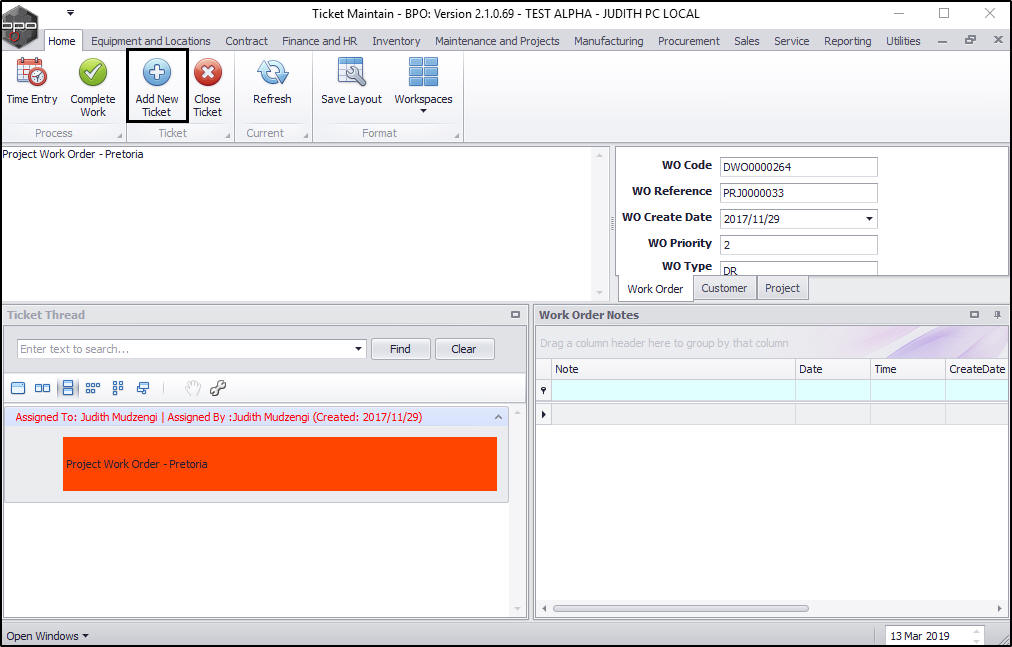The width and height of the screenshot is (1012, 647).
Task: Open the Contract ribbon tab
Action: [x=246, y=41]
